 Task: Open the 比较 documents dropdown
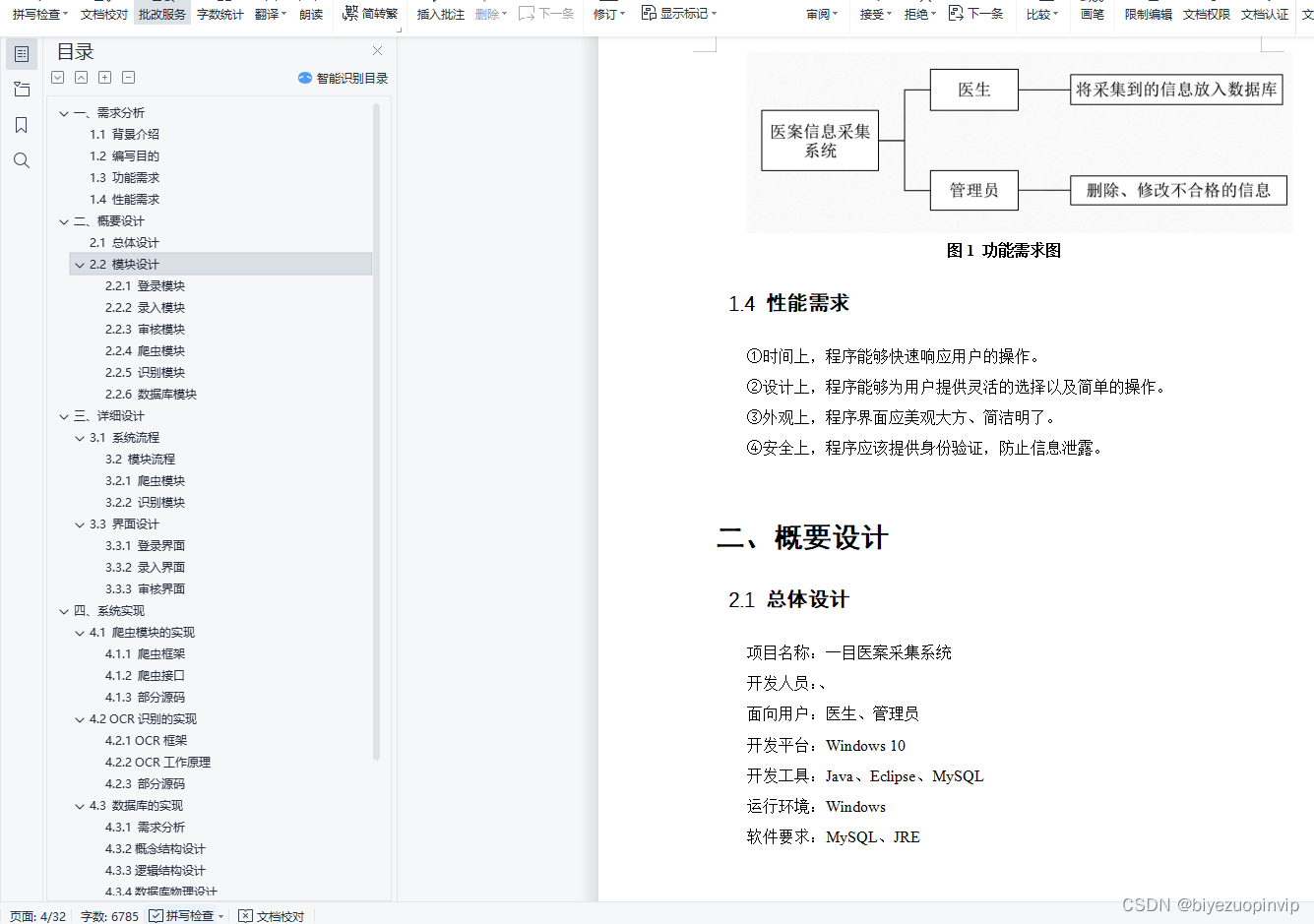pyautogui.click(x=1042, y=14)
